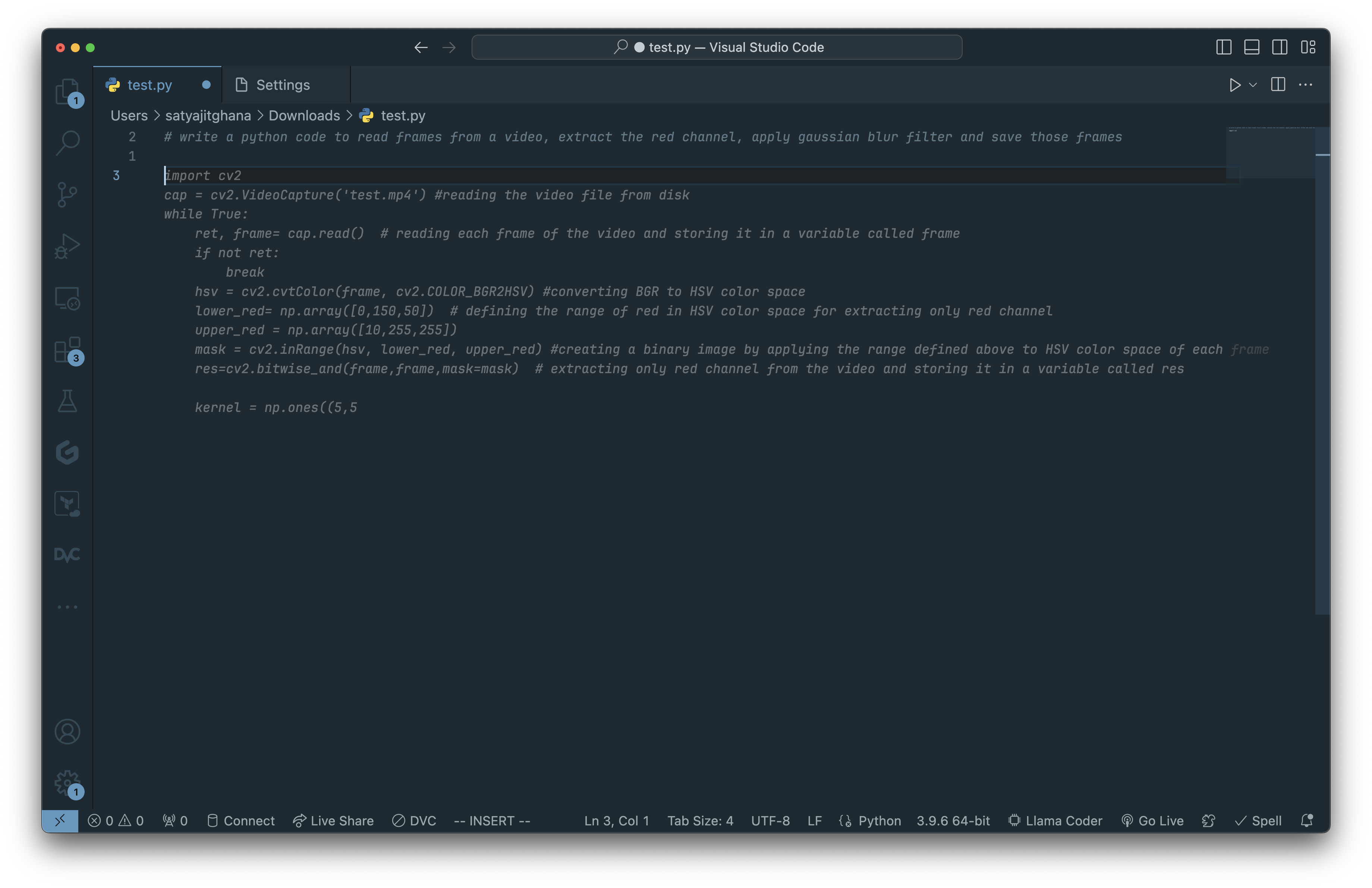Toggle the secondary side bar layout button
The image size is (1372, 888).
point(1279,47)
